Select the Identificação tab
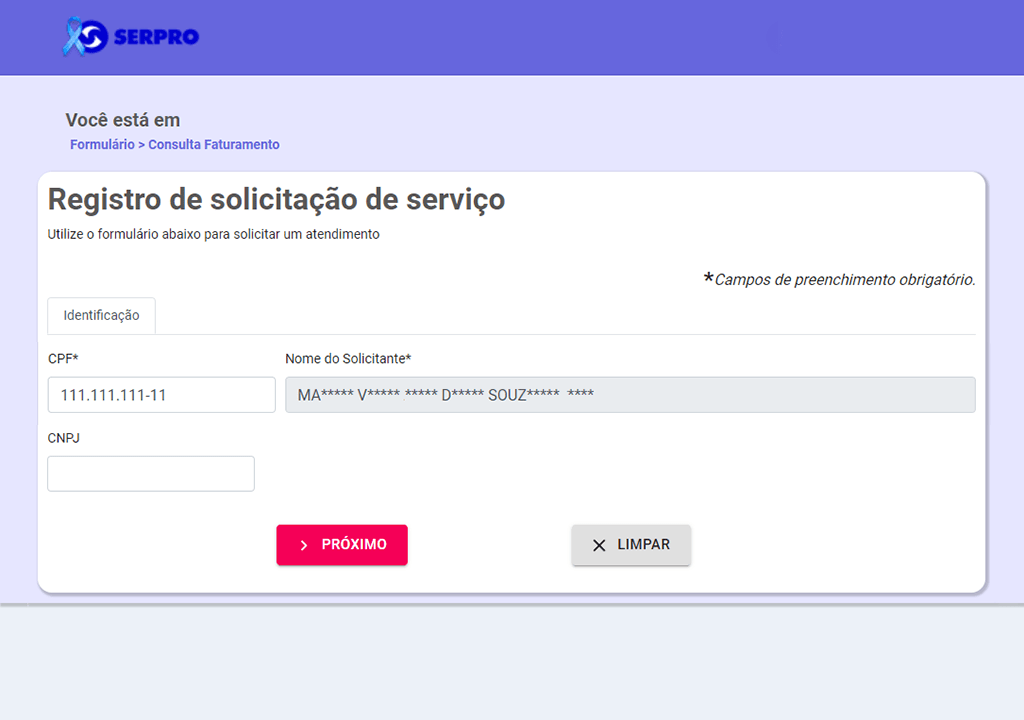 click(101, 315)
